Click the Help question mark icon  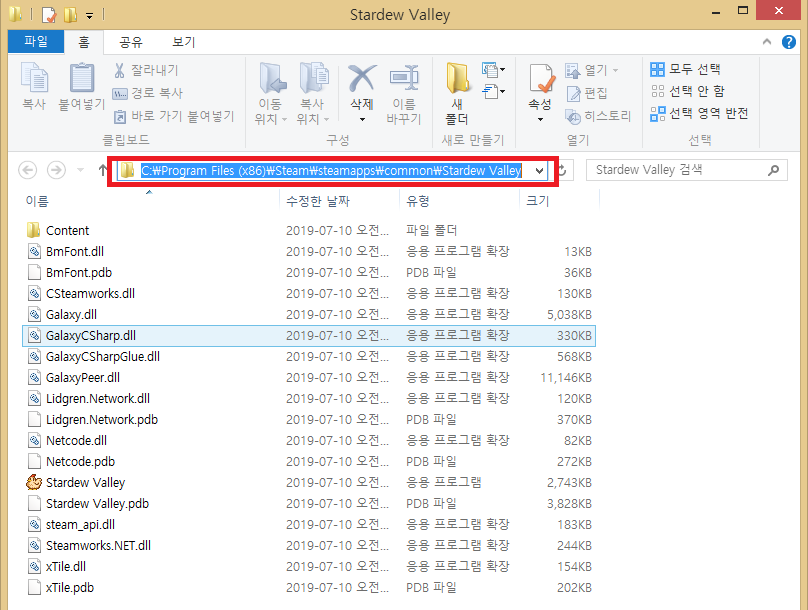pos(788,42)
